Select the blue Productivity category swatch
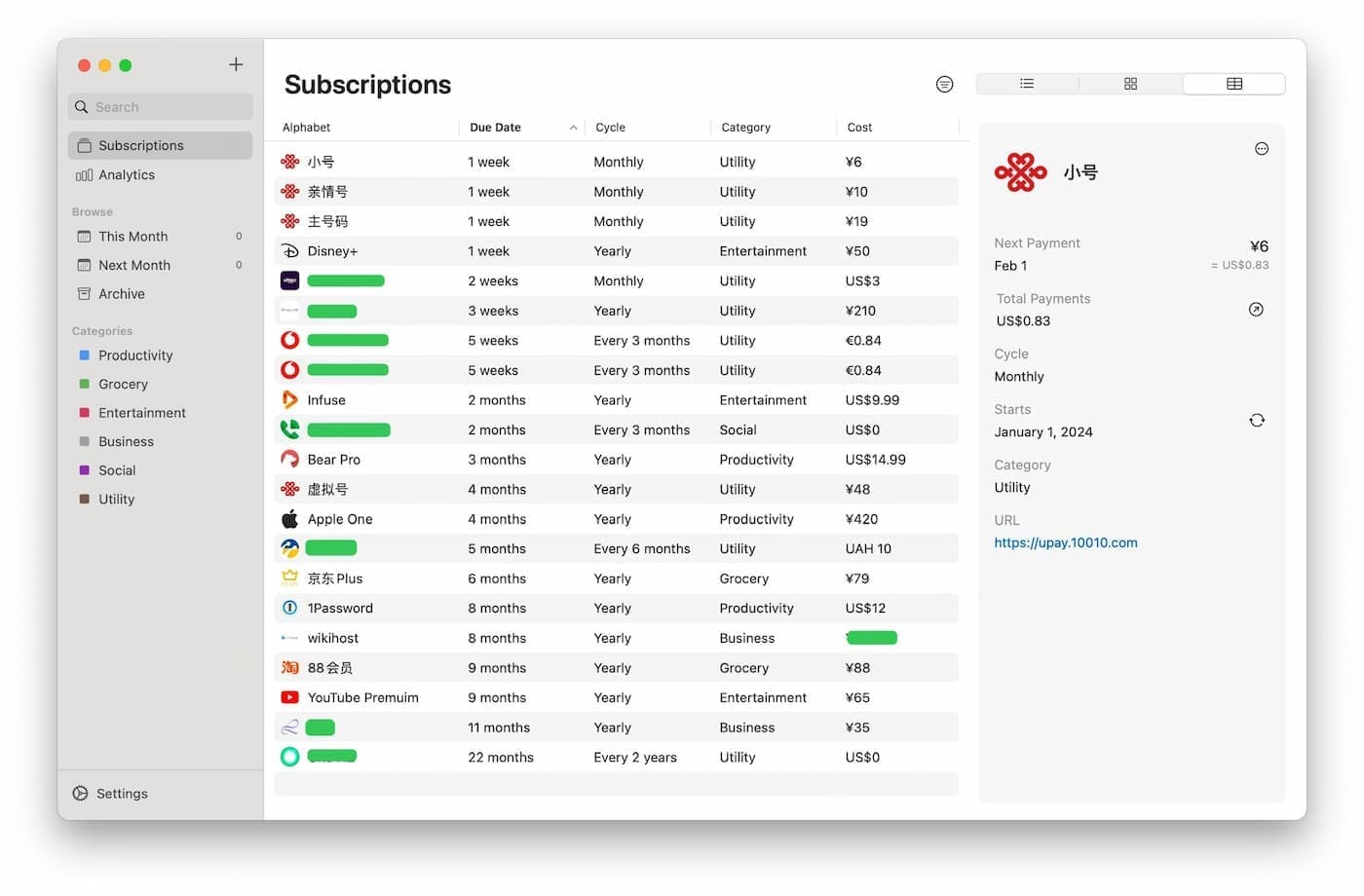Viewport: 1364px width, 896px height. pos(85,355)
